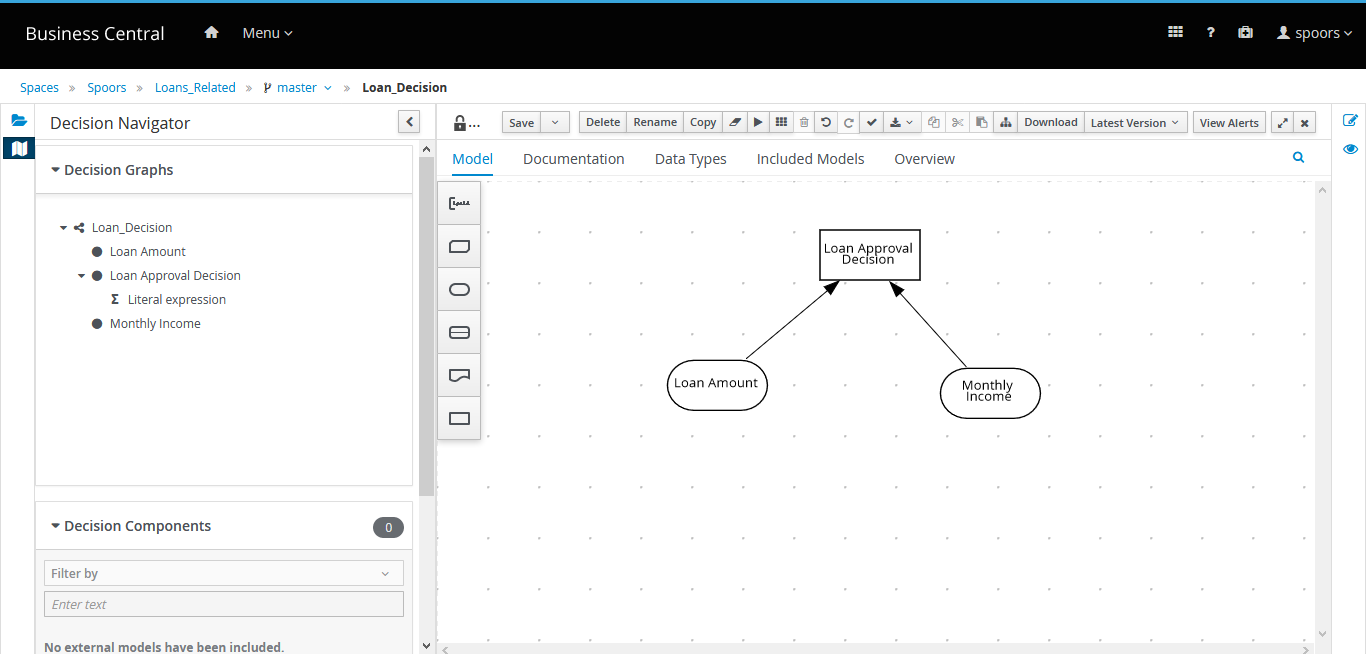
Task: Open the Latest Version dropdown
Action: [x=1135, y=123]
